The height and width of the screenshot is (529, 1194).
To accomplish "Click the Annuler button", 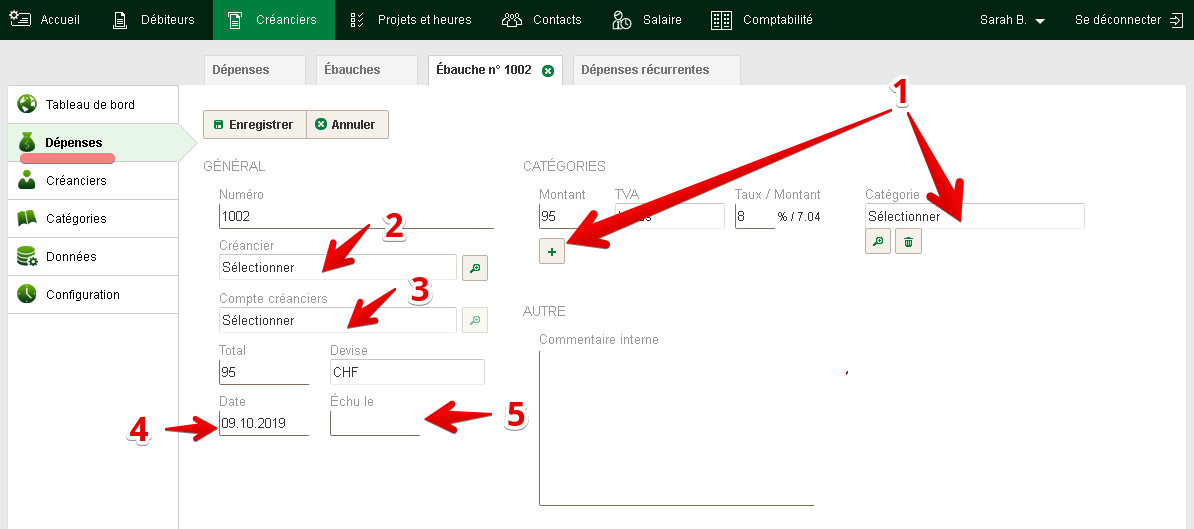I will 347,124.
